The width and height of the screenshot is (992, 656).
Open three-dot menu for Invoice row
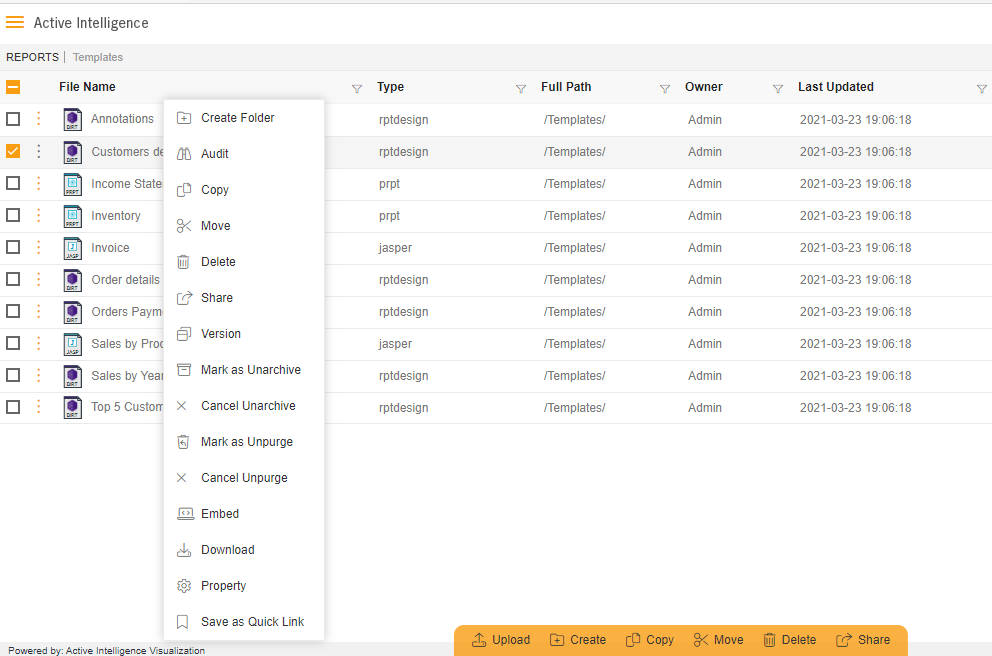pos(39,247)
